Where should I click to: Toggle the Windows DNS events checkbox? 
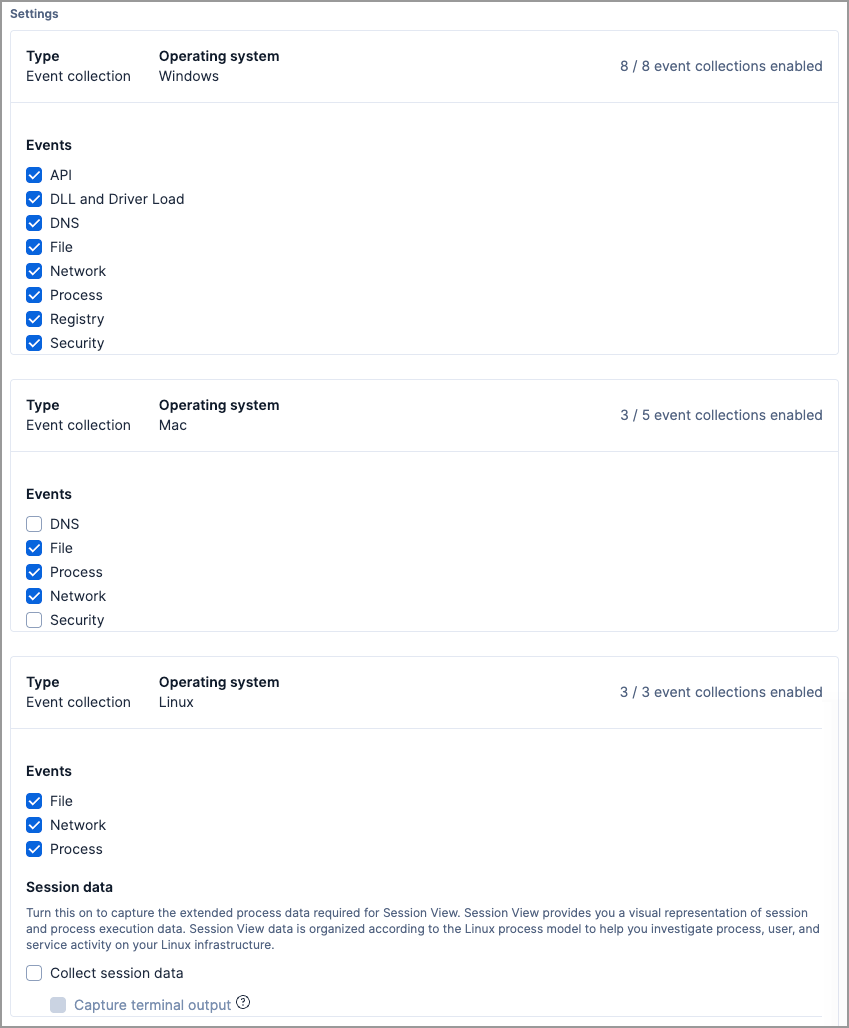(x=34, y=223)
